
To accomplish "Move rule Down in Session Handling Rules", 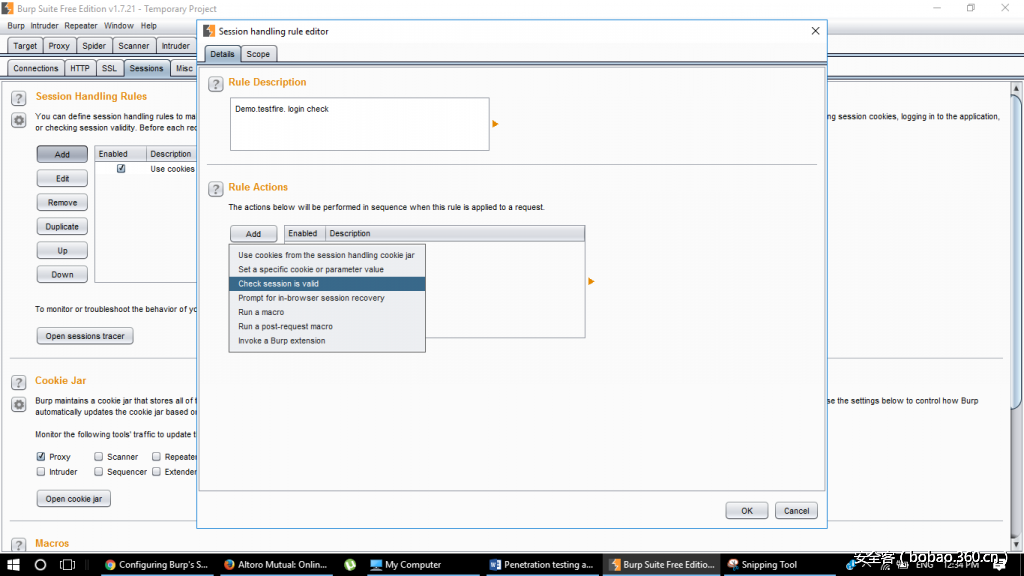I will coord(62,274).
